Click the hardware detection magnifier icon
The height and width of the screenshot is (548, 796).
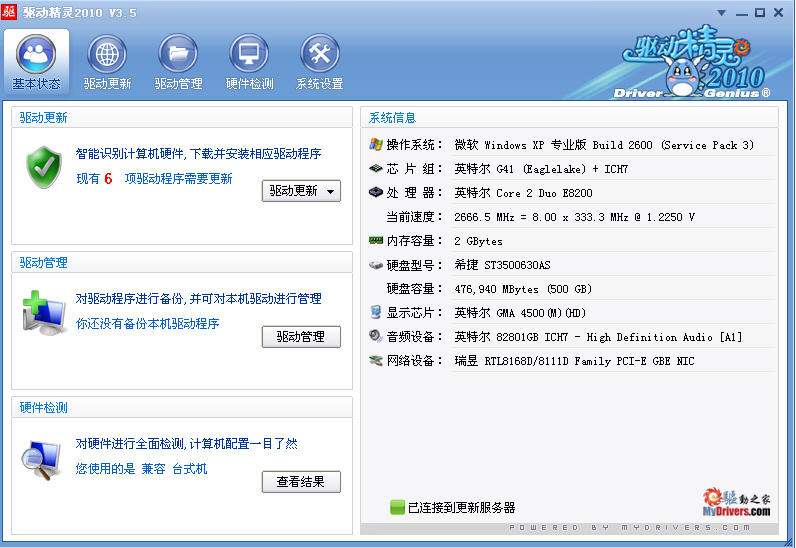[42, 460]
